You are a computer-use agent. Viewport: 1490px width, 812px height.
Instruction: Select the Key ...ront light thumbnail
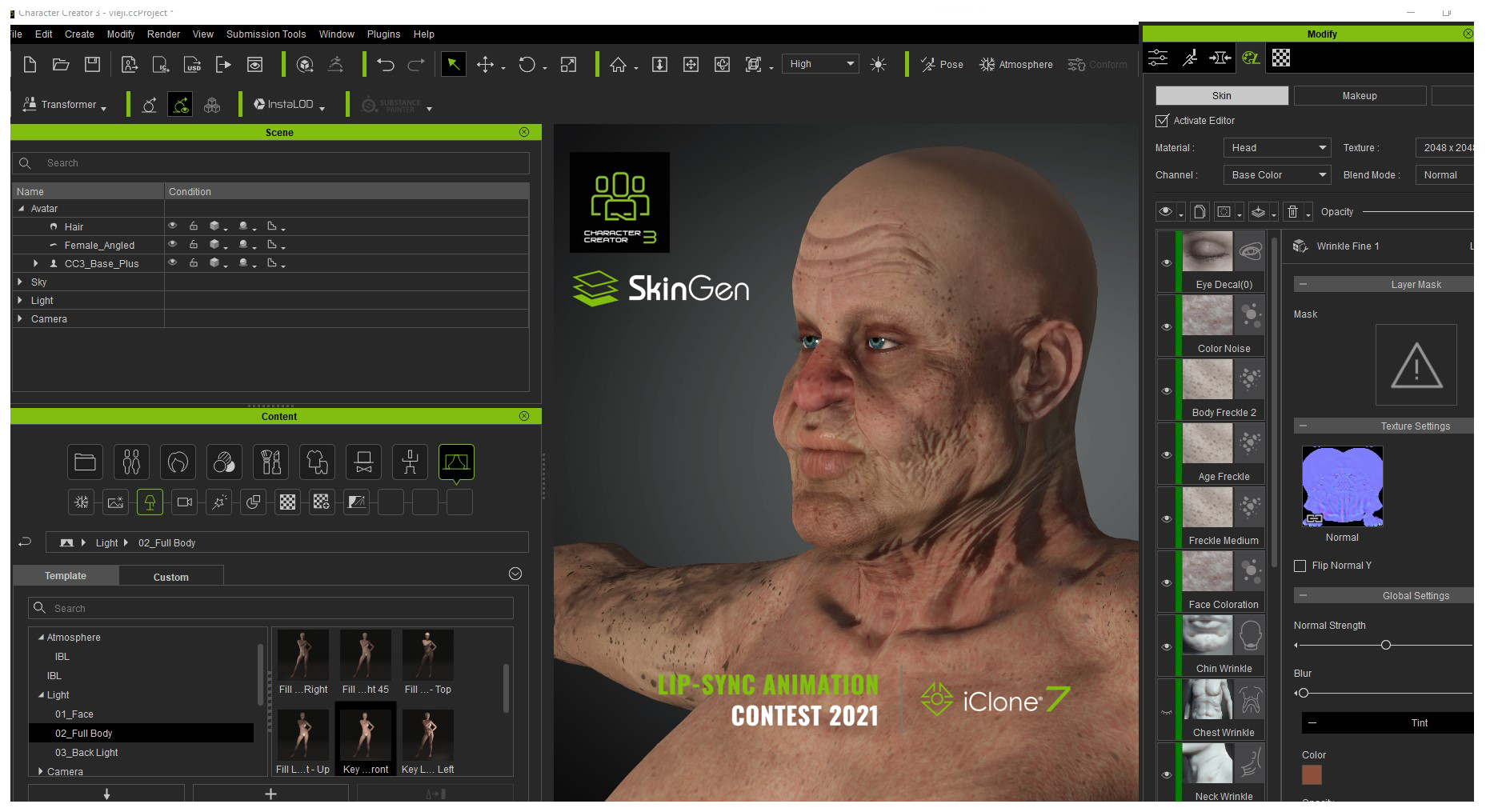366,740
